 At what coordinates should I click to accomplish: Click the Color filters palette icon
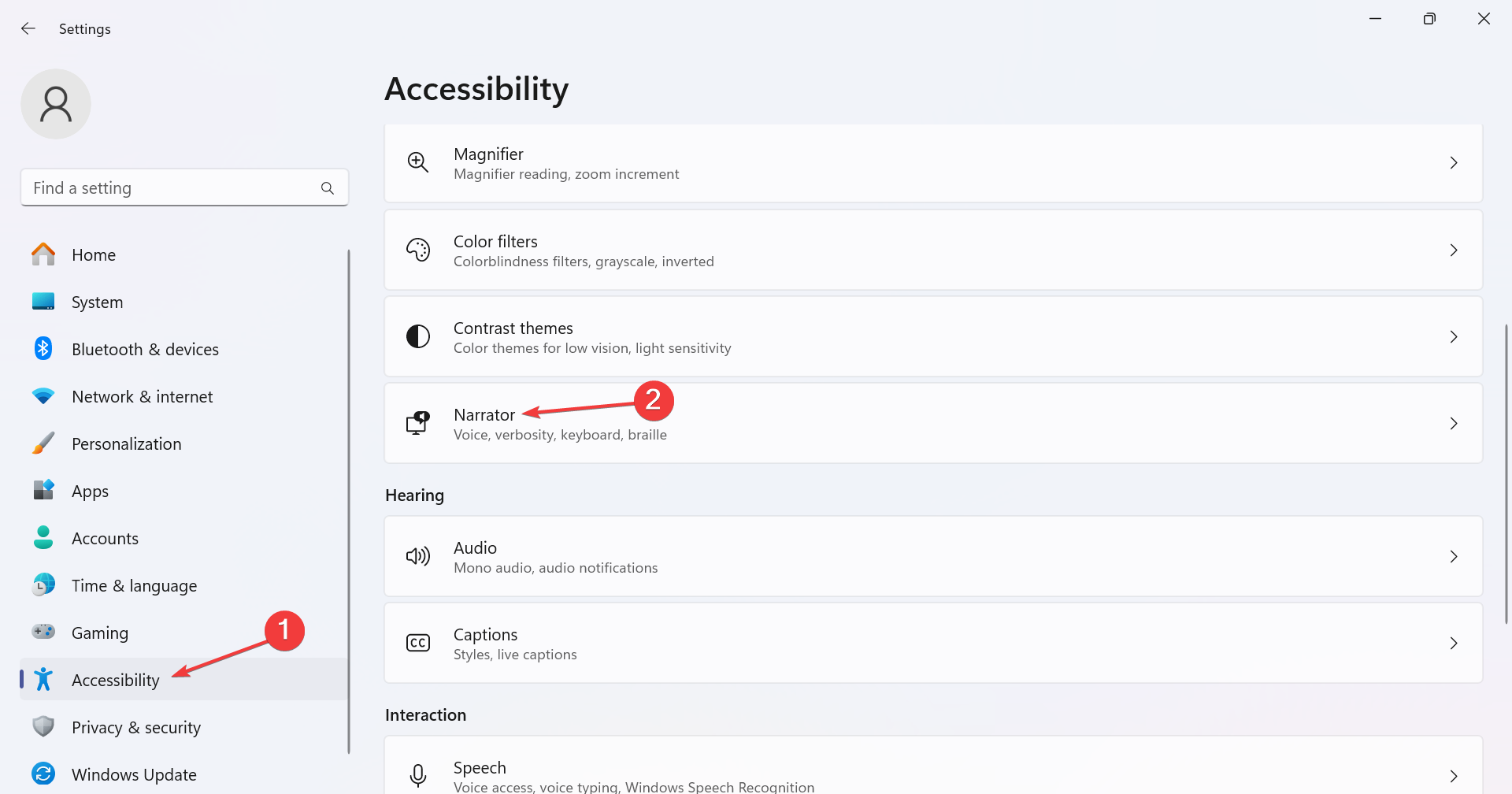[417, 250]
